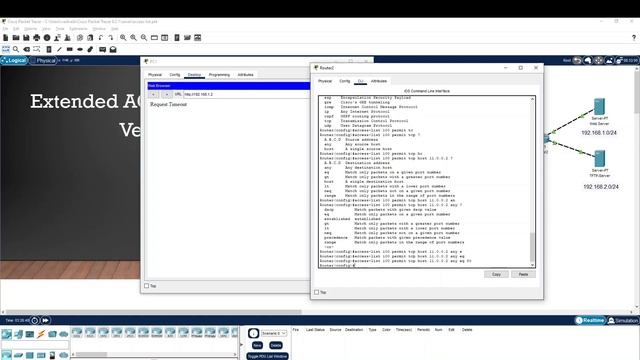This screenshot has width=640, height=360.
Task: Open the Programming tab in PC1 window
Action: [219, 75]
